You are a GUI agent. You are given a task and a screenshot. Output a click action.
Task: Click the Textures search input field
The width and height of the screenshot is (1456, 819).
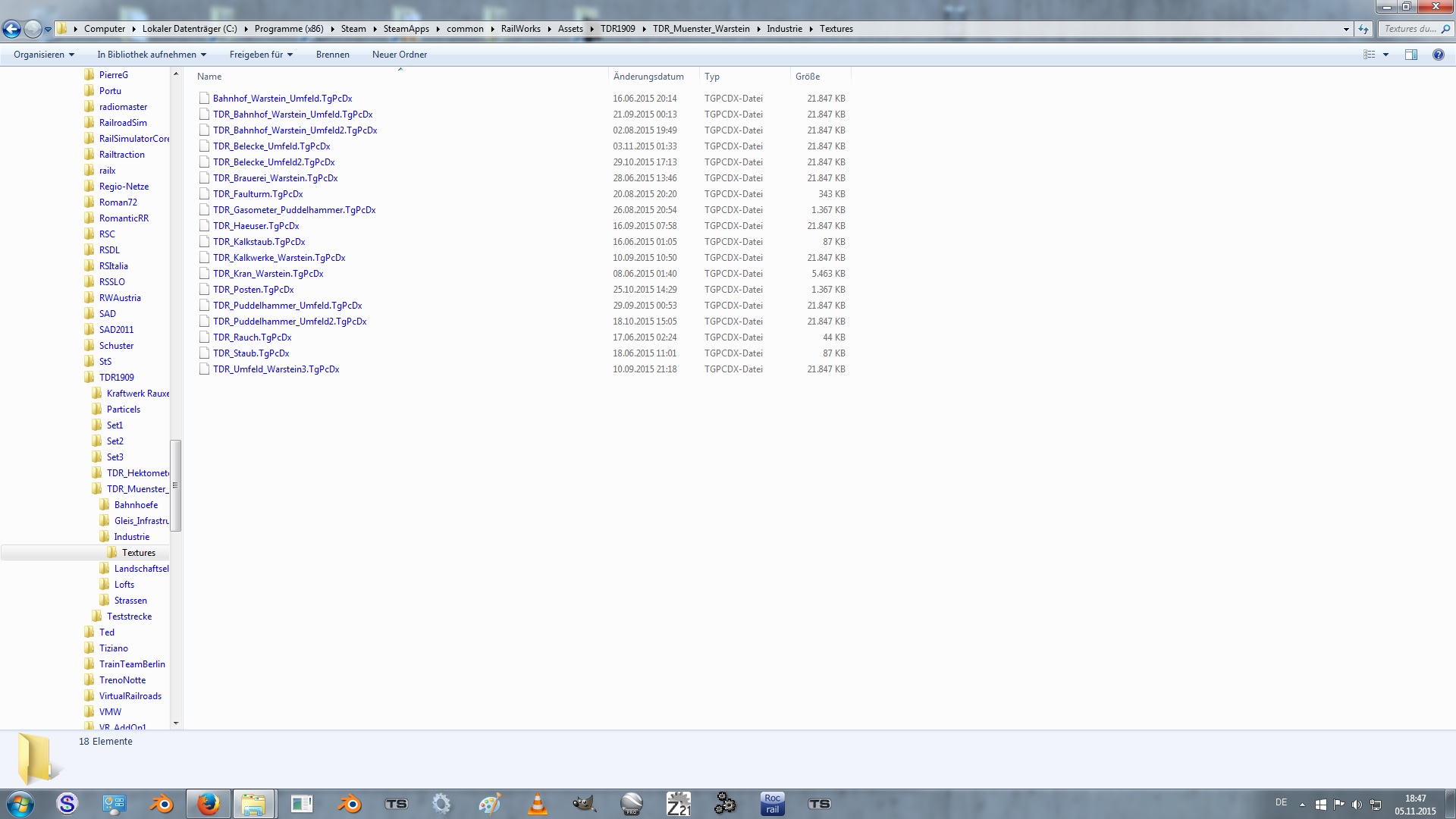[x=1409, y=29]
